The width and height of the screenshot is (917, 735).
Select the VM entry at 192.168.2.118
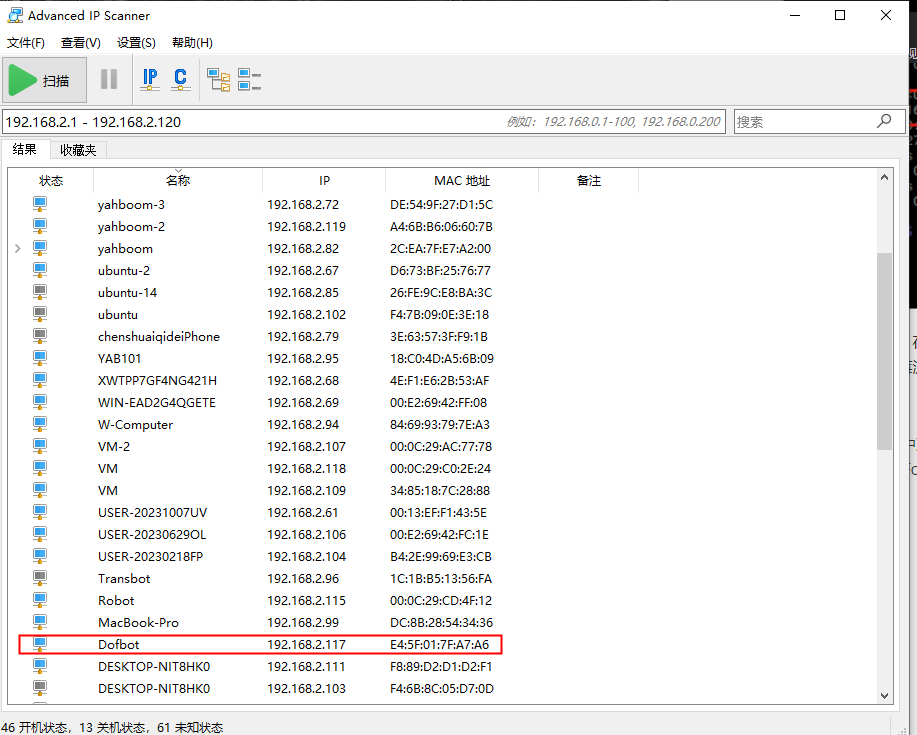point(108,468)
